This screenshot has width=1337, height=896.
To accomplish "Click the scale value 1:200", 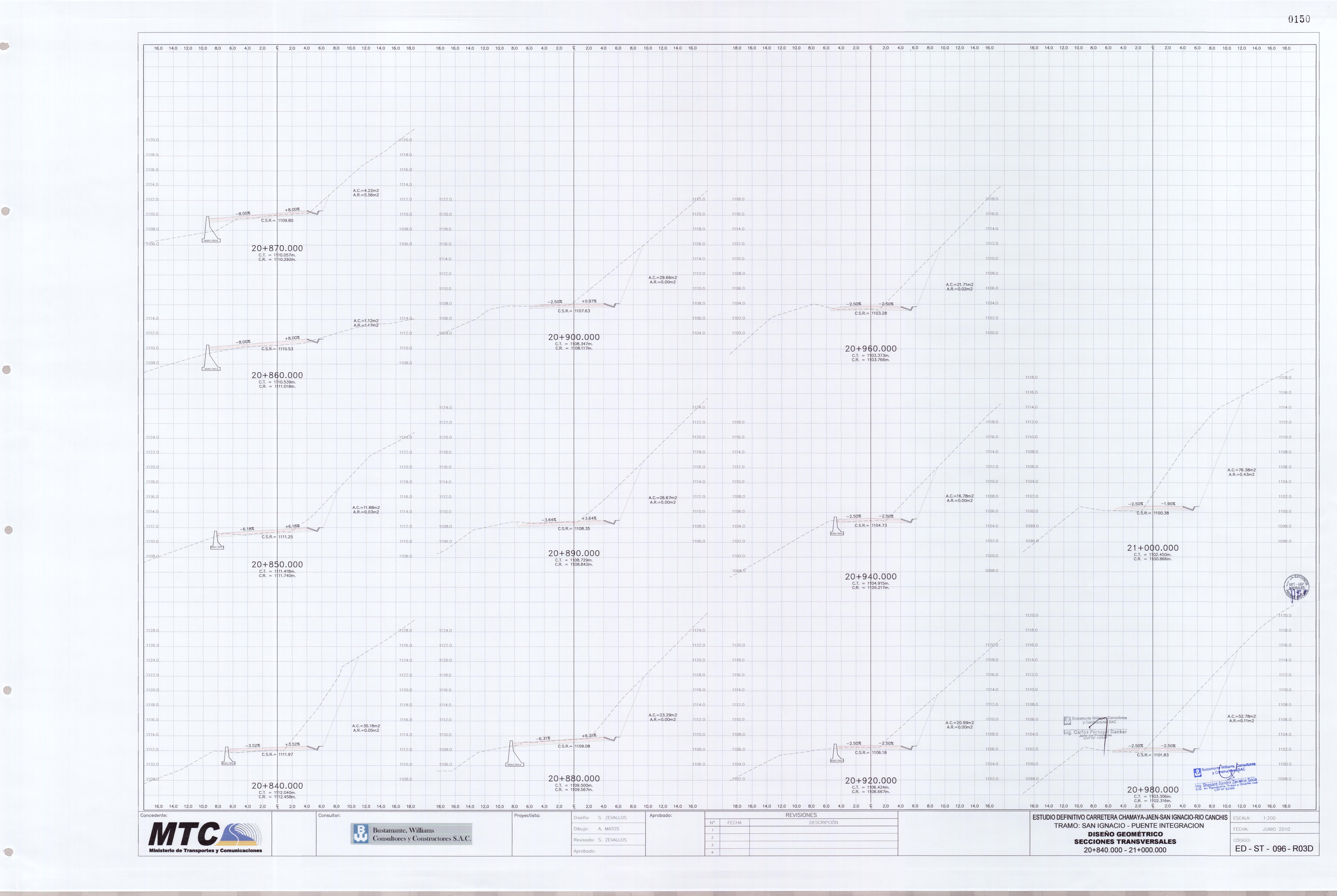I will click(1269, 818).
